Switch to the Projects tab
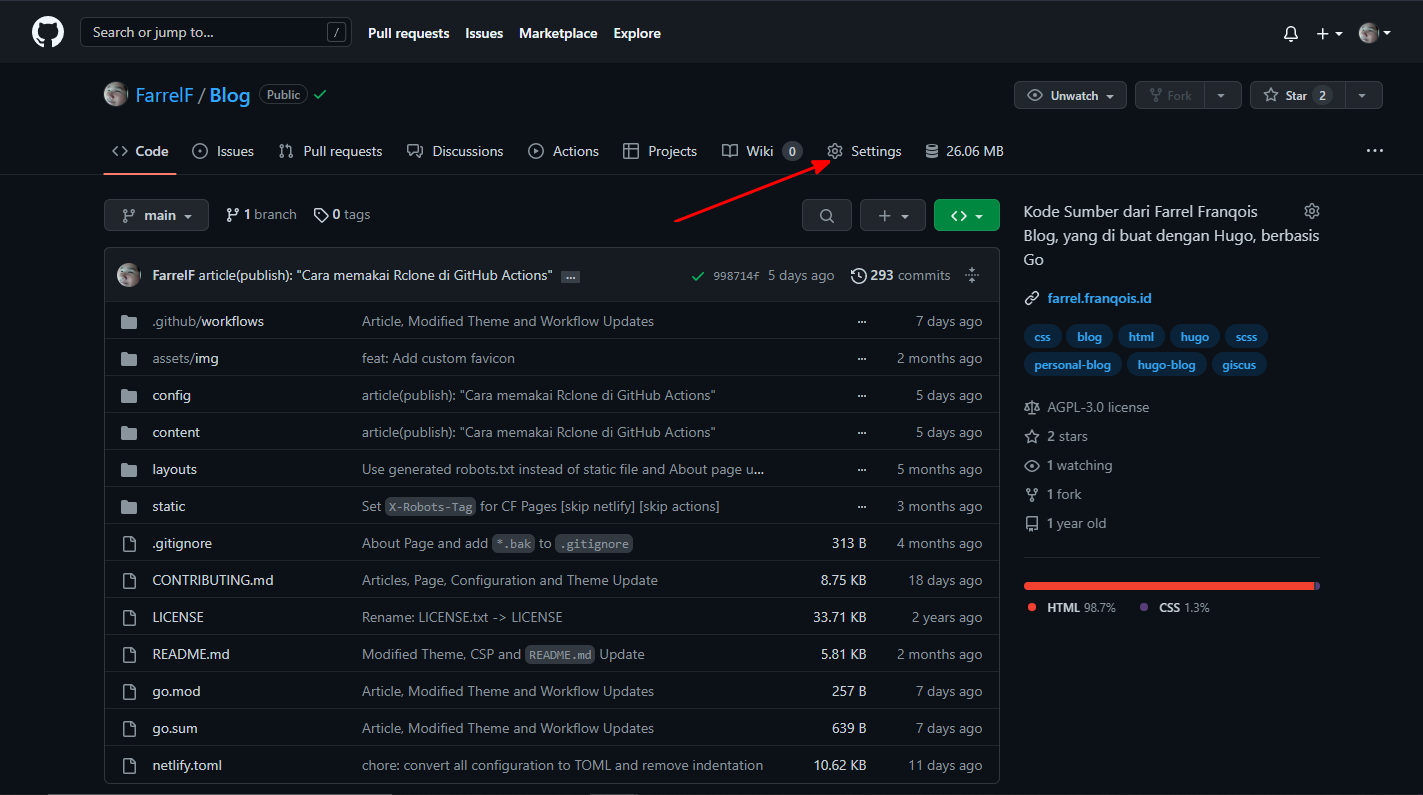Screen dimensions: 1423x795 pos(660,151)
